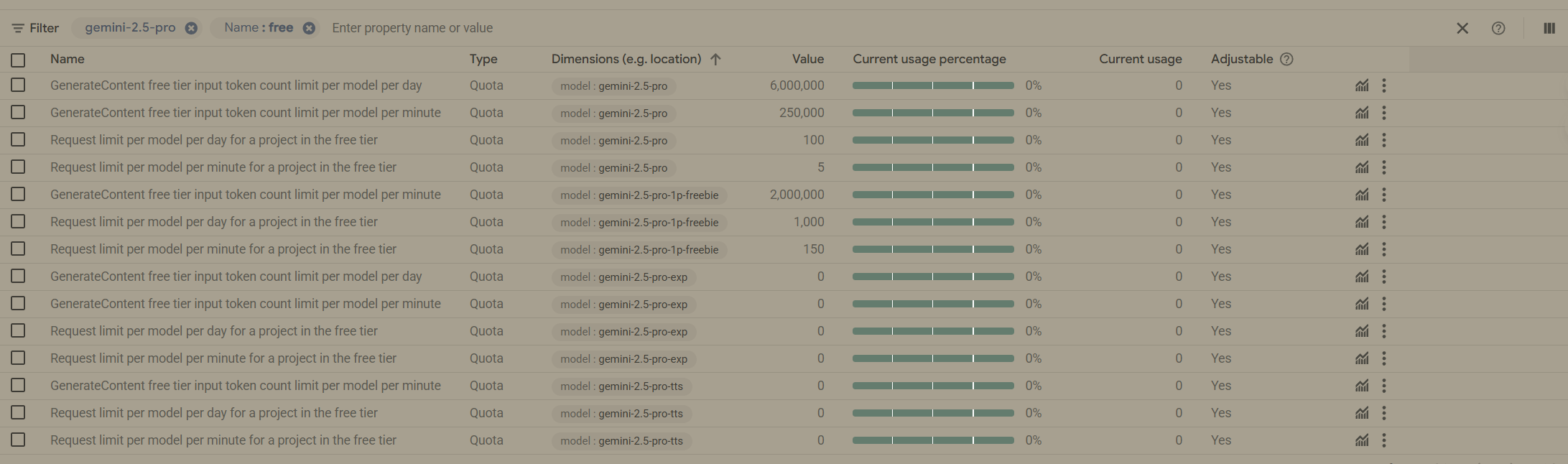
Task: Tick the checkbox for the 250,000 quota row
Action: (x=18, y=112)
